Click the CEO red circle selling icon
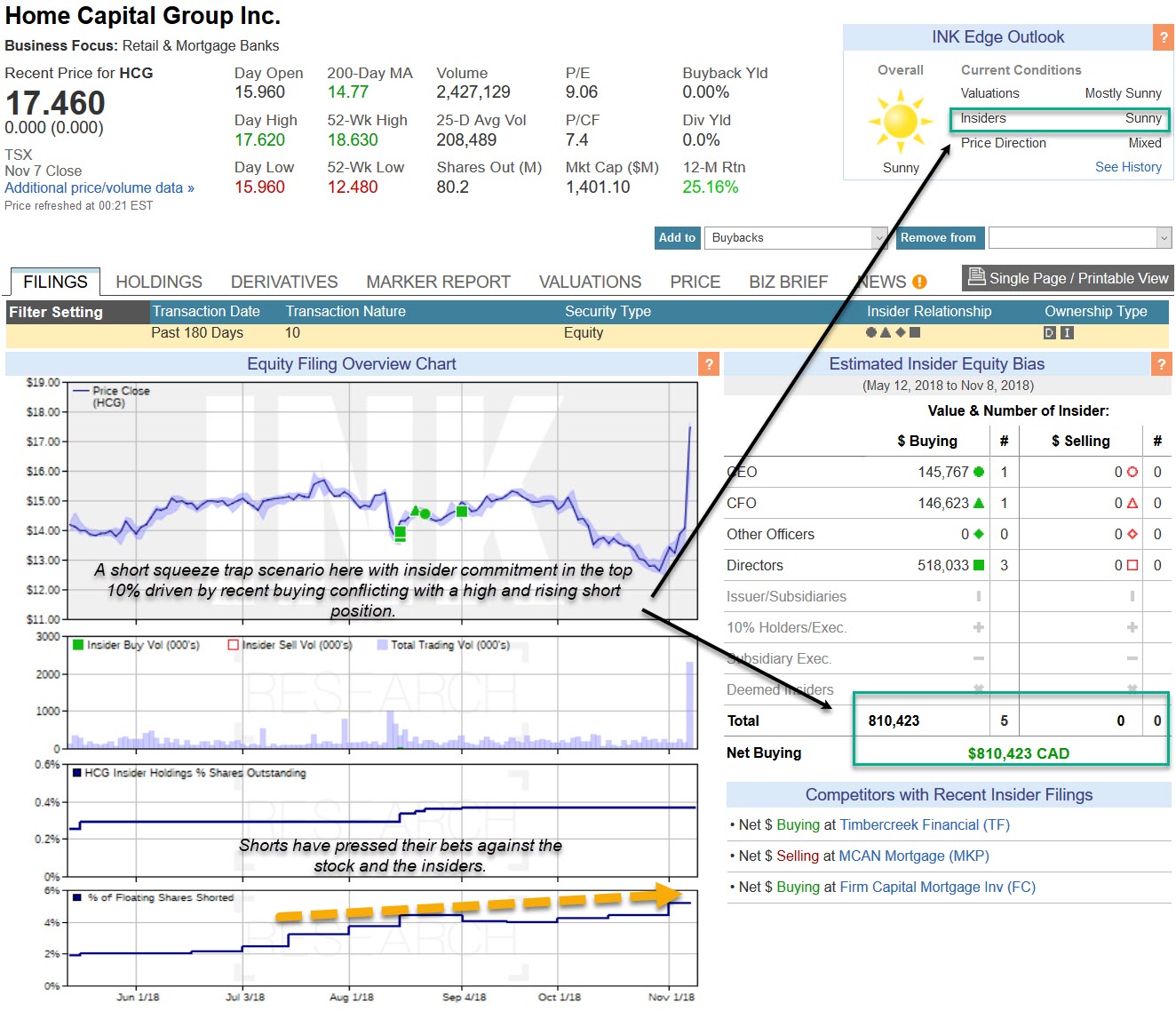 coord(1132,472)
